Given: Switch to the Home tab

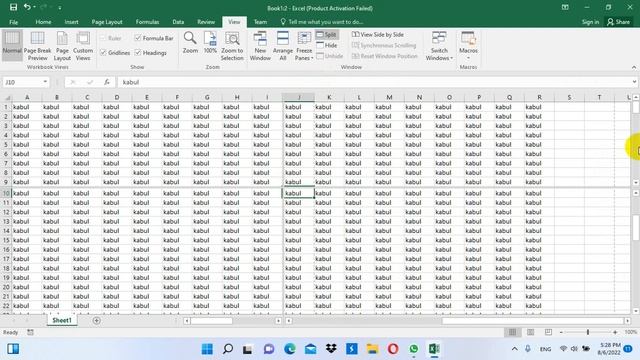Looking at the screenshot, I should pyautogui.click(x=43, y=22).
